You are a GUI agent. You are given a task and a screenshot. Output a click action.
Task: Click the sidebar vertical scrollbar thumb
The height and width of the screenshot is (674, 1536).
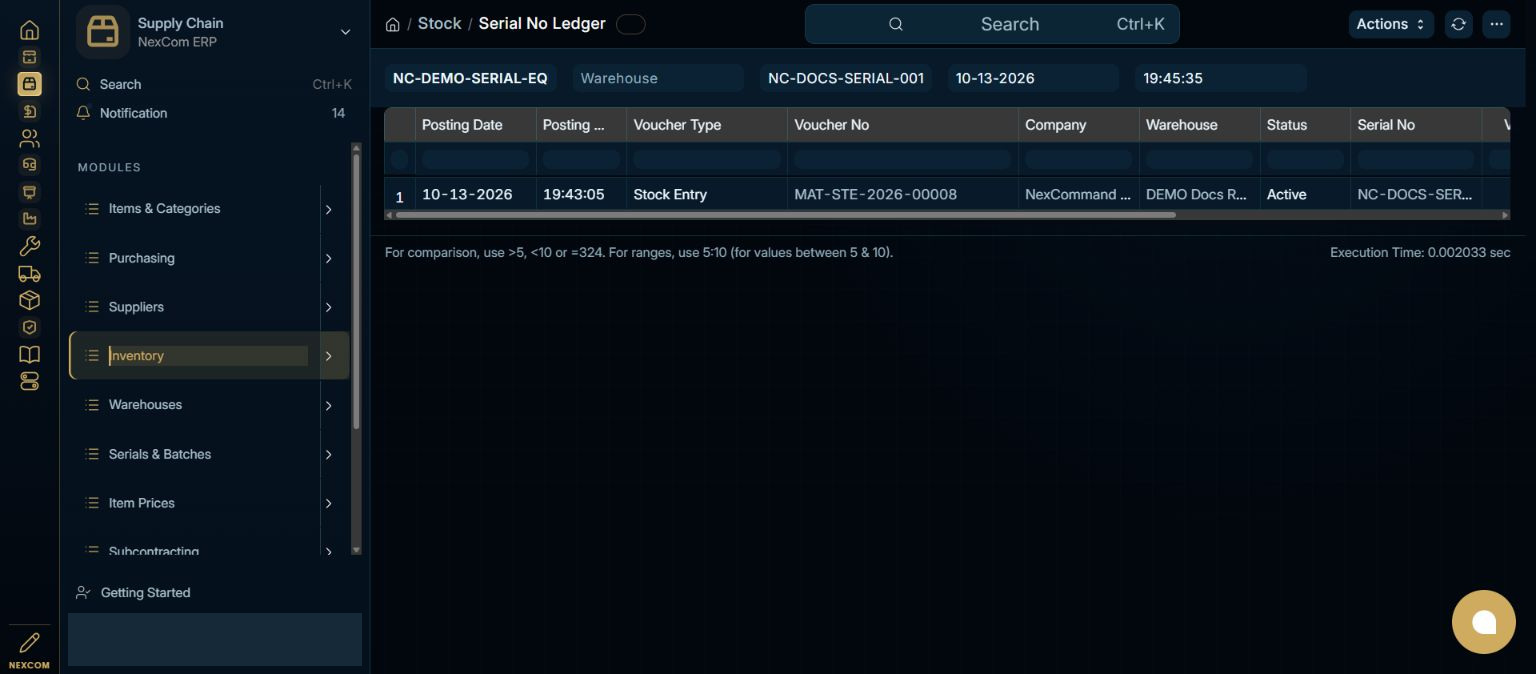tap(356, 290)
